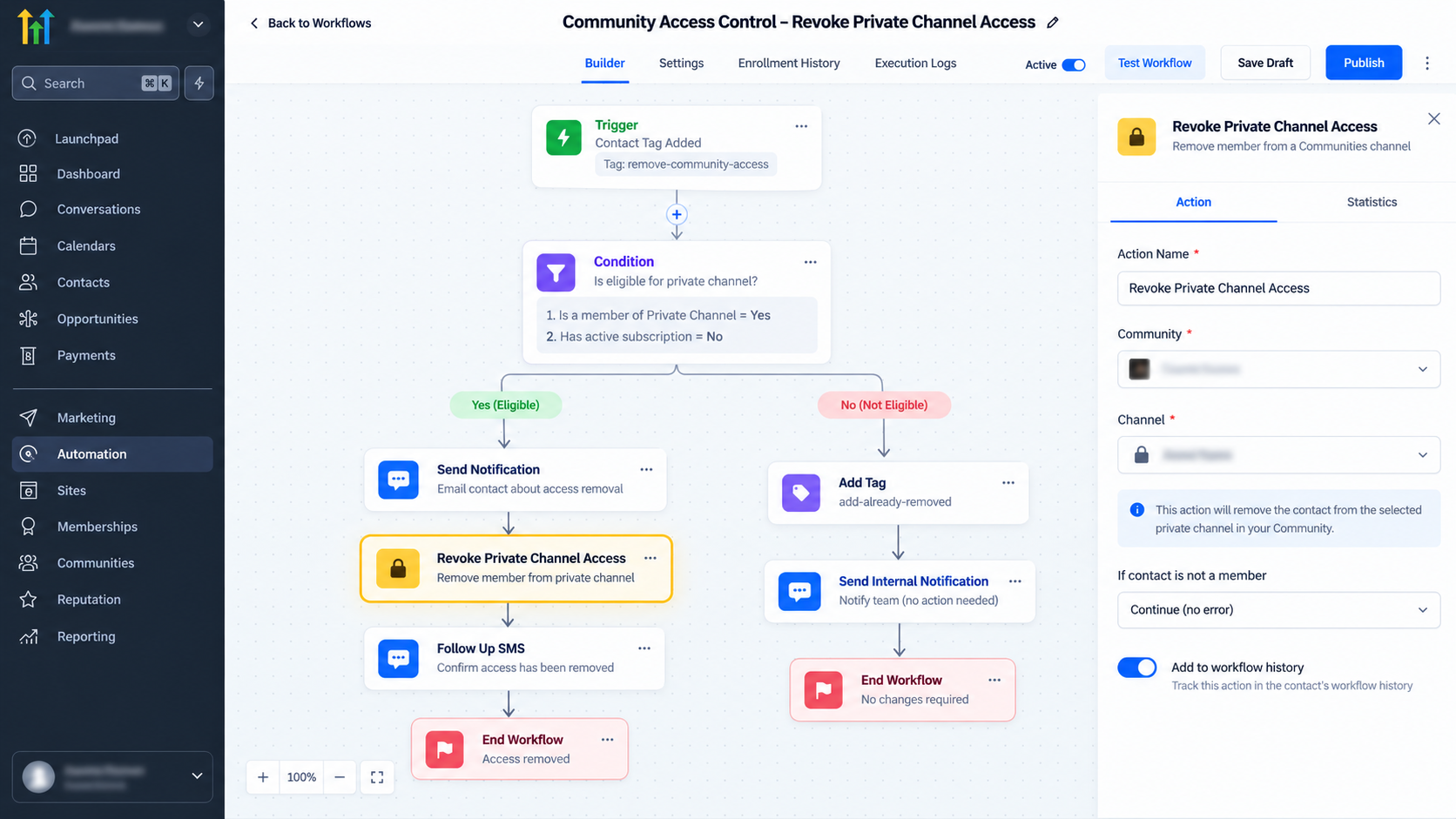Open Send Notification node options menu
The height and width of the screenshot is (819, 1456).
646,469
